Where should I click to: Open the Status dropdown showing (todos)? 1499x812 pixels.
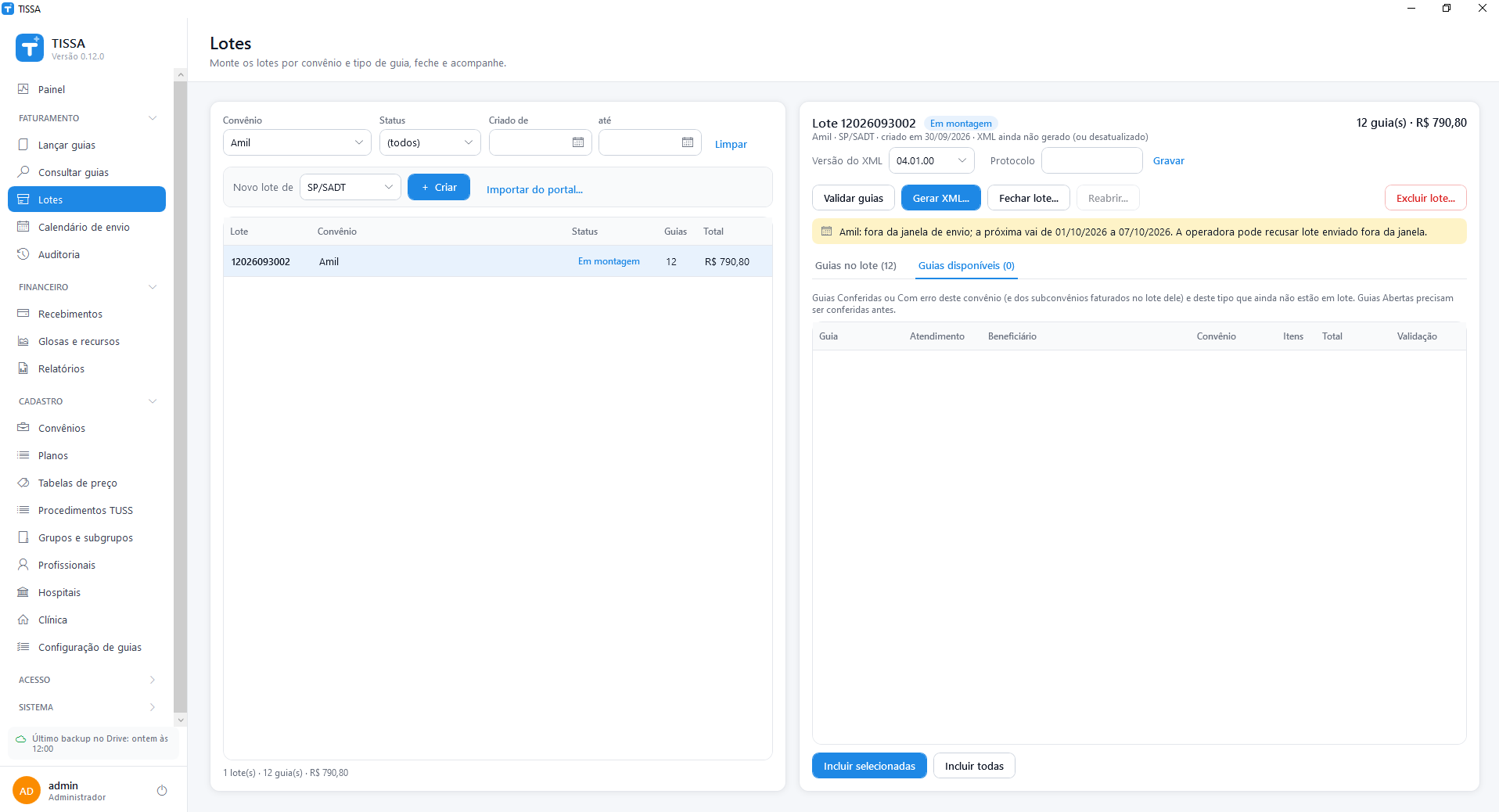(430, 142)
